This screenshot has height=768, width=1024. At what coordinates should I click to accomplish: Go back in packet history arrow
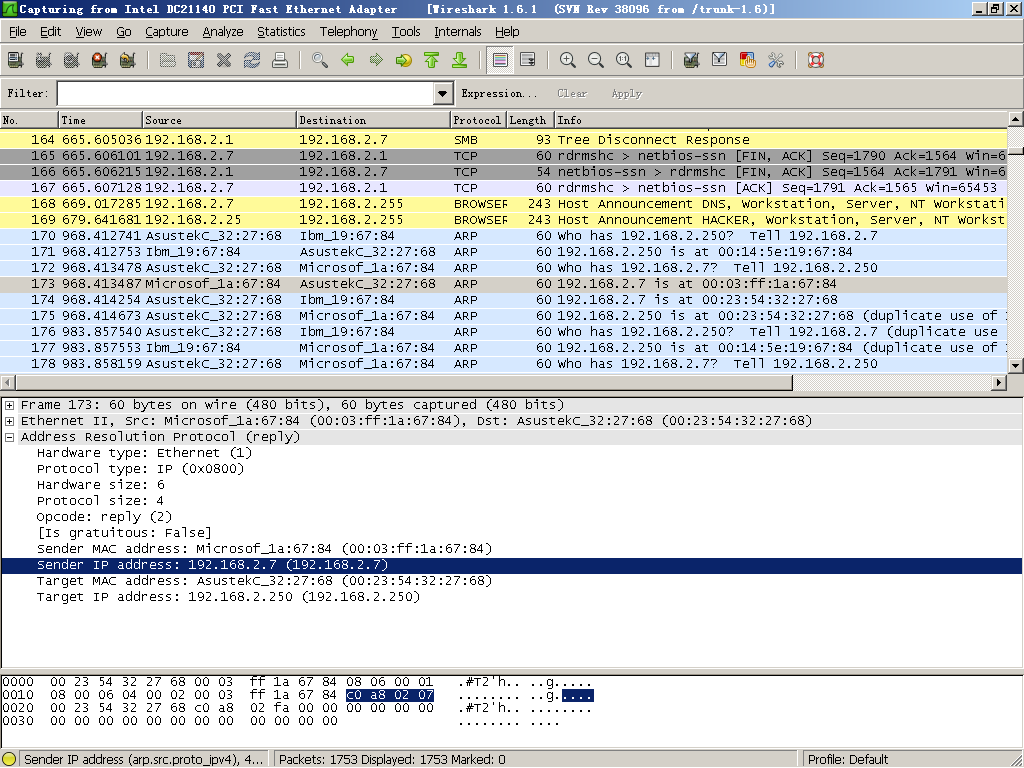pyautogui.click(x=348, y=61)
